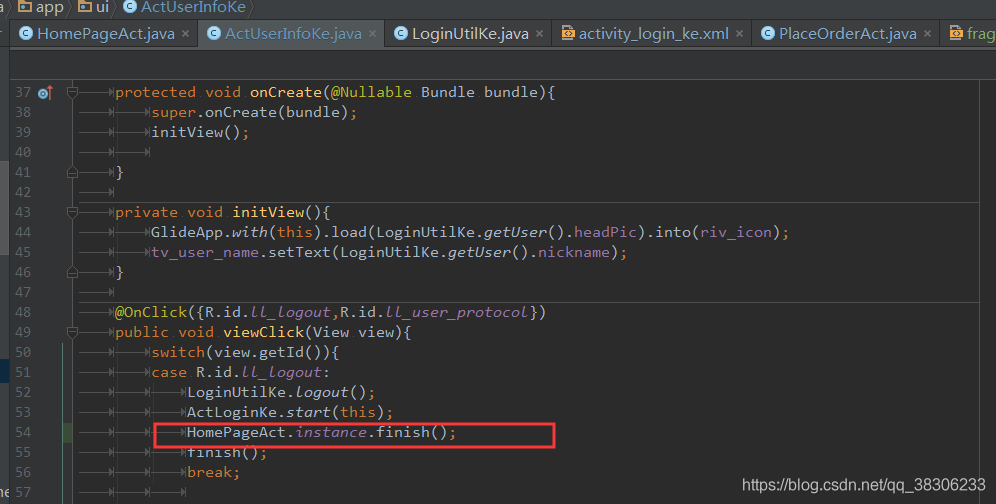The image size is (996, 504).
Task: Click the HomePageAct.instance.finish() code line
Action: point(321,433)
